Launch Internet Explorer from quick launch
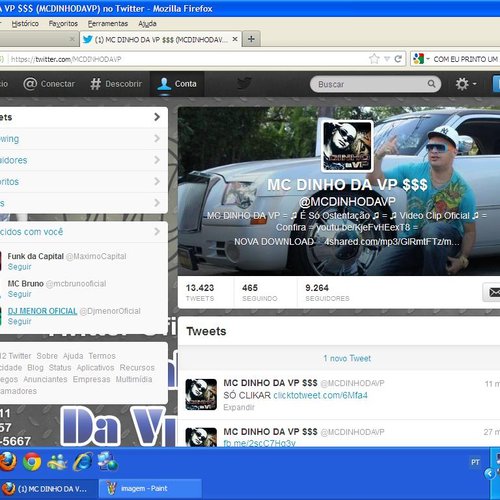 [83, 462]
